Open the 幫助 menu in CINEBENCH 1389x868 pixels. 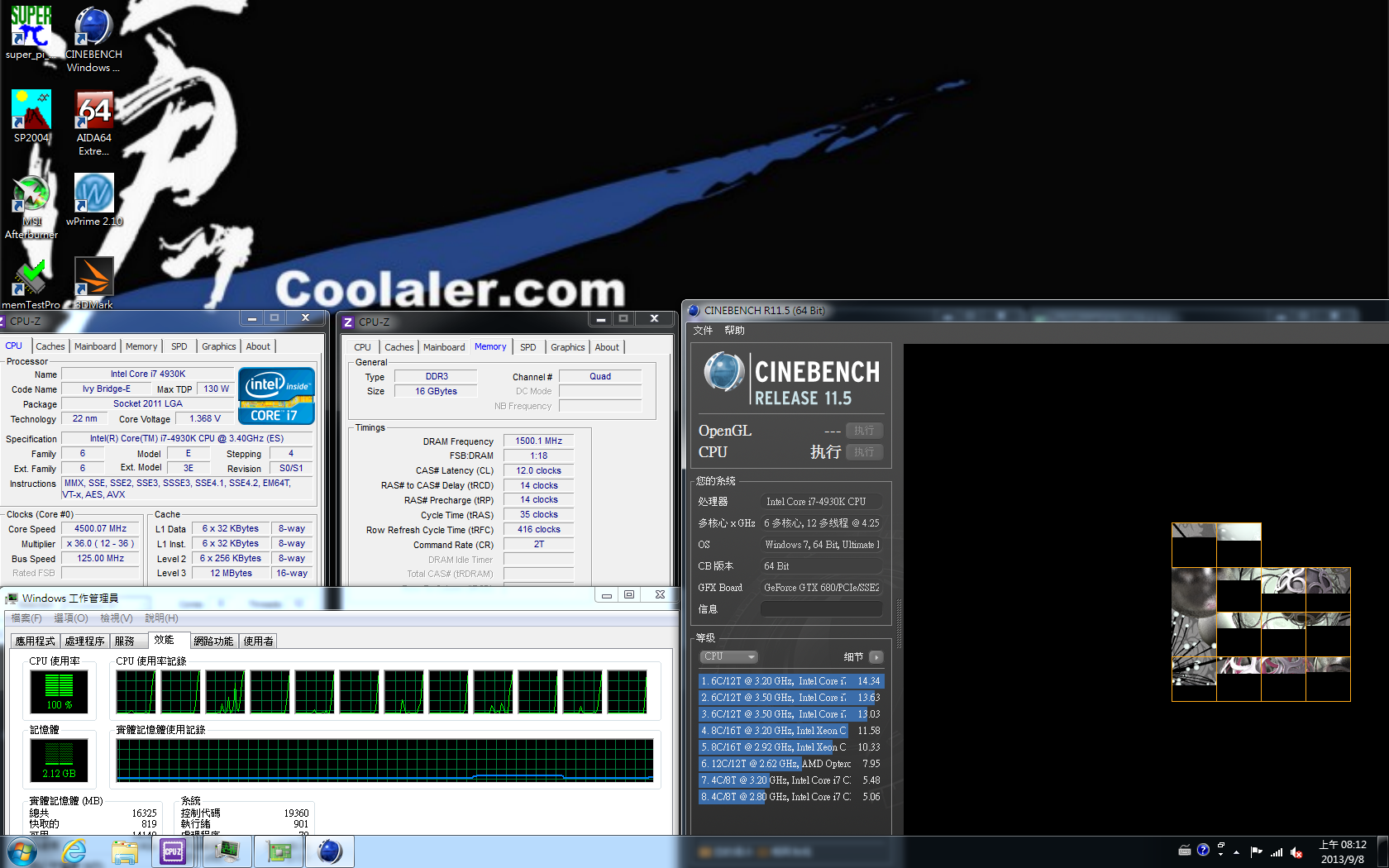tap(734, 331)
